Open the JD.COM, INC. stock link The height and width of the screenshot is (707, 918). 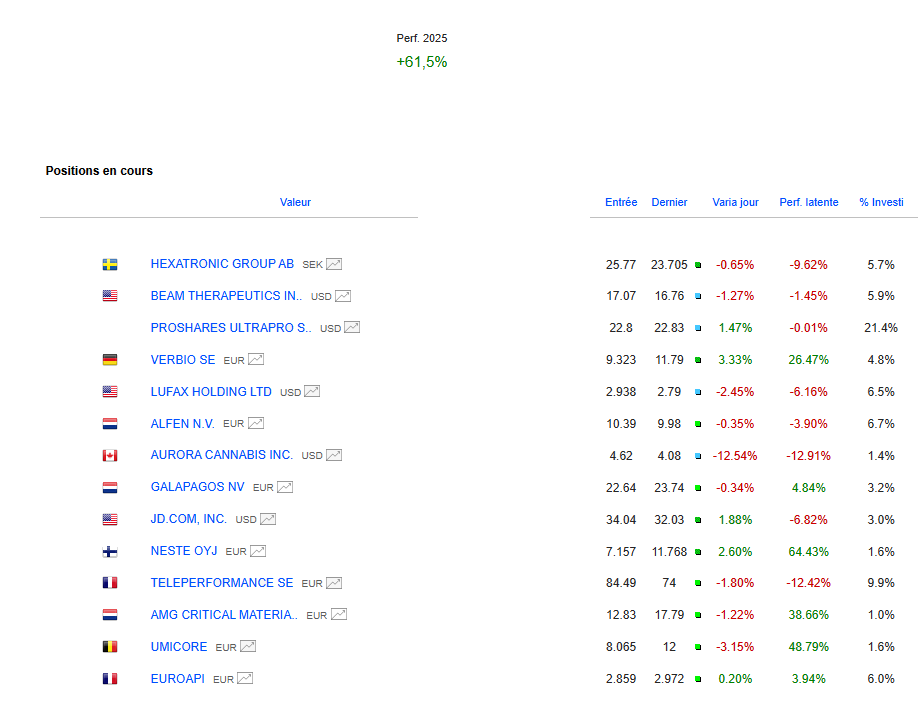[x=189, y=519]
